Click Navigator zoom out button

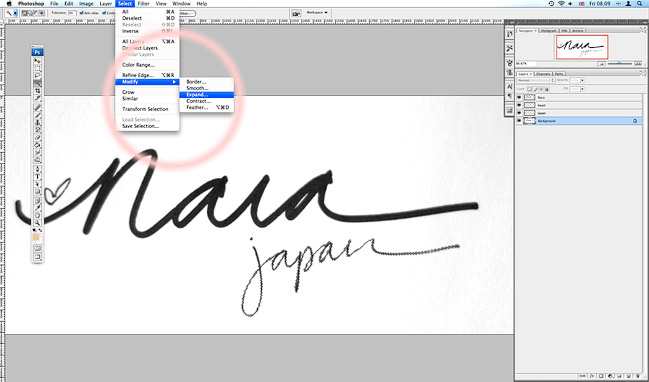click(x=601, y=64)
